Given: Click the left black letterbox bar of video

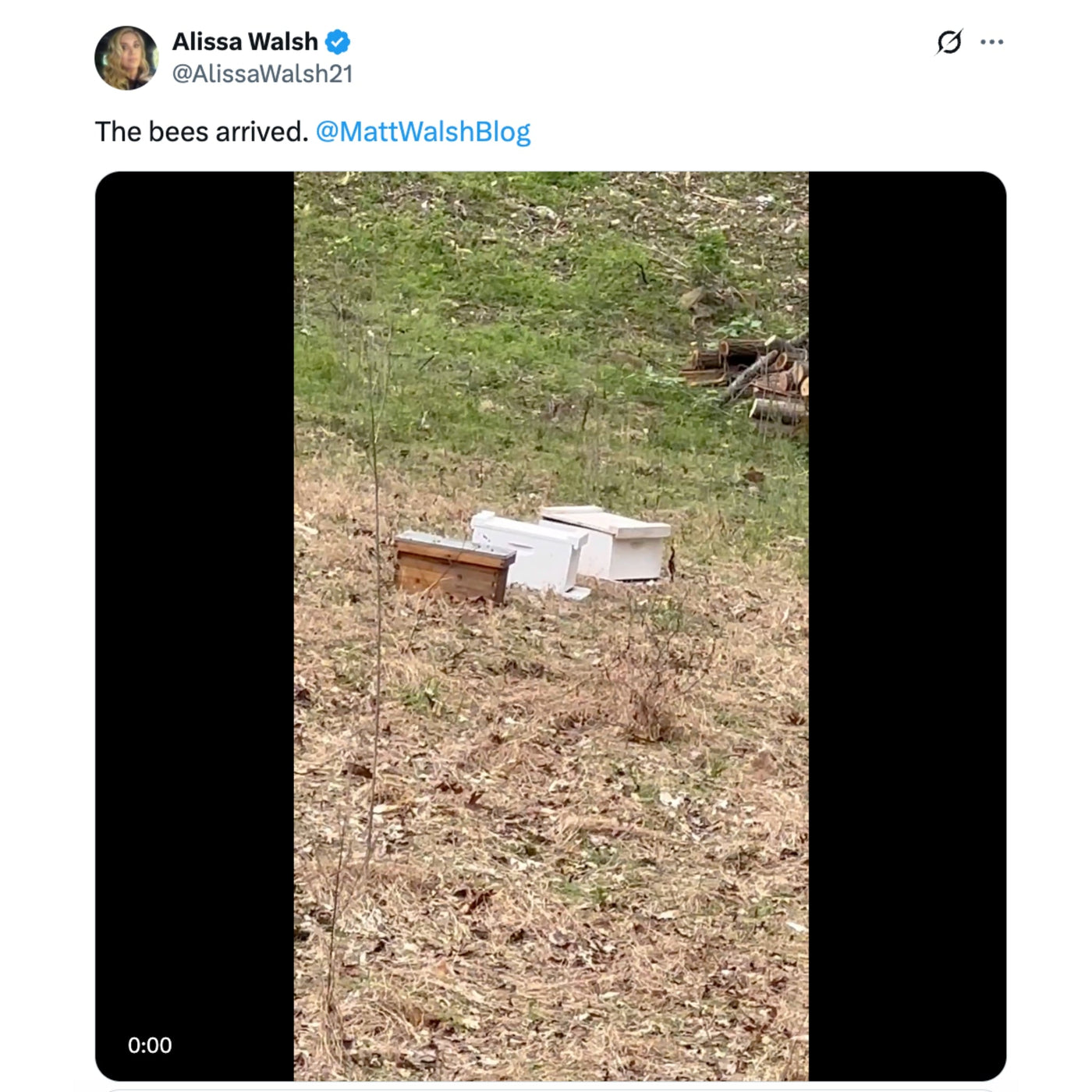Looking at the screenshot, I should coord(194,626).
